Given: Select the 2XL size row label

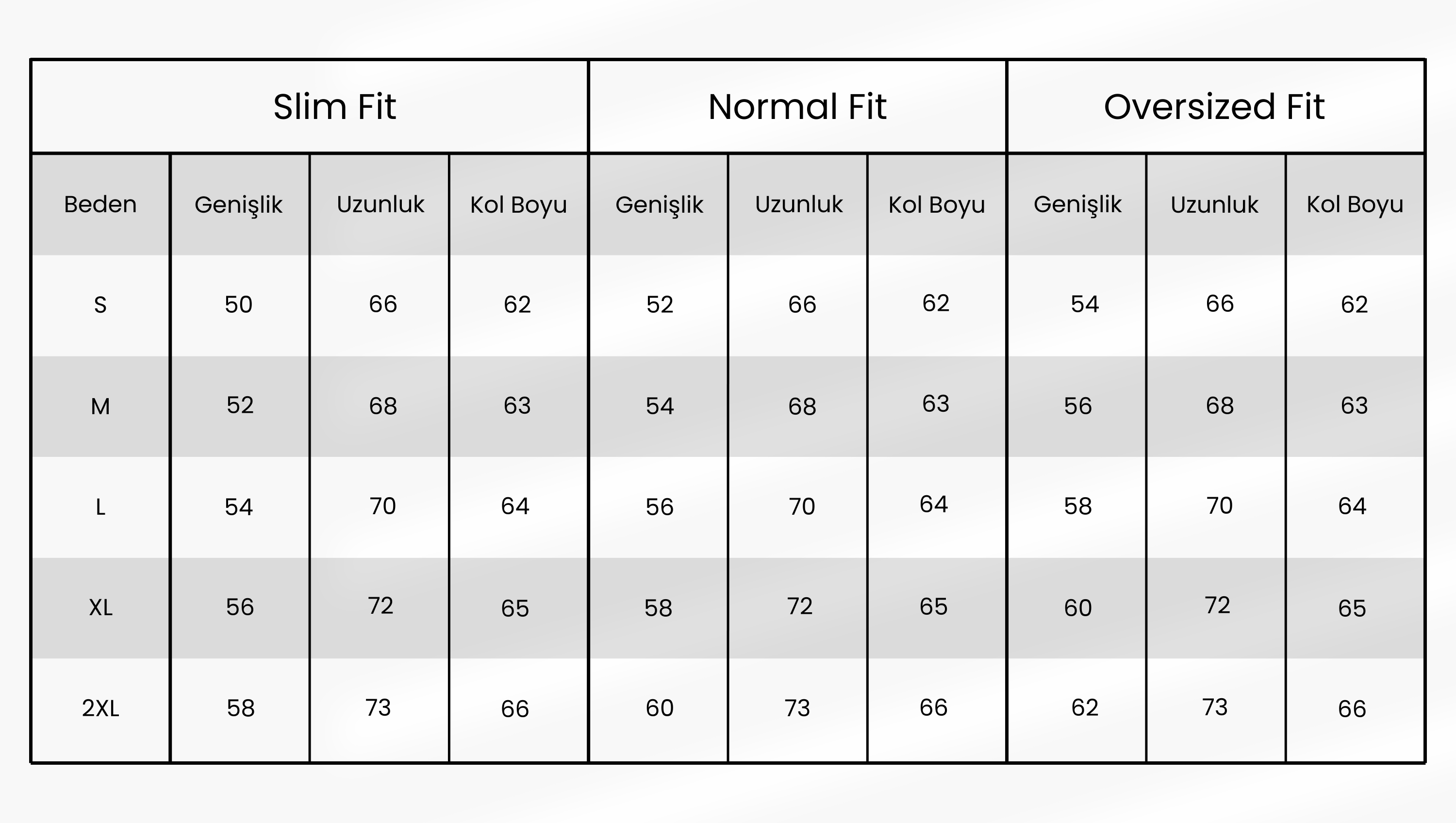Looking at the screenshot, I should pyautogui.click(x=100, y=708).
